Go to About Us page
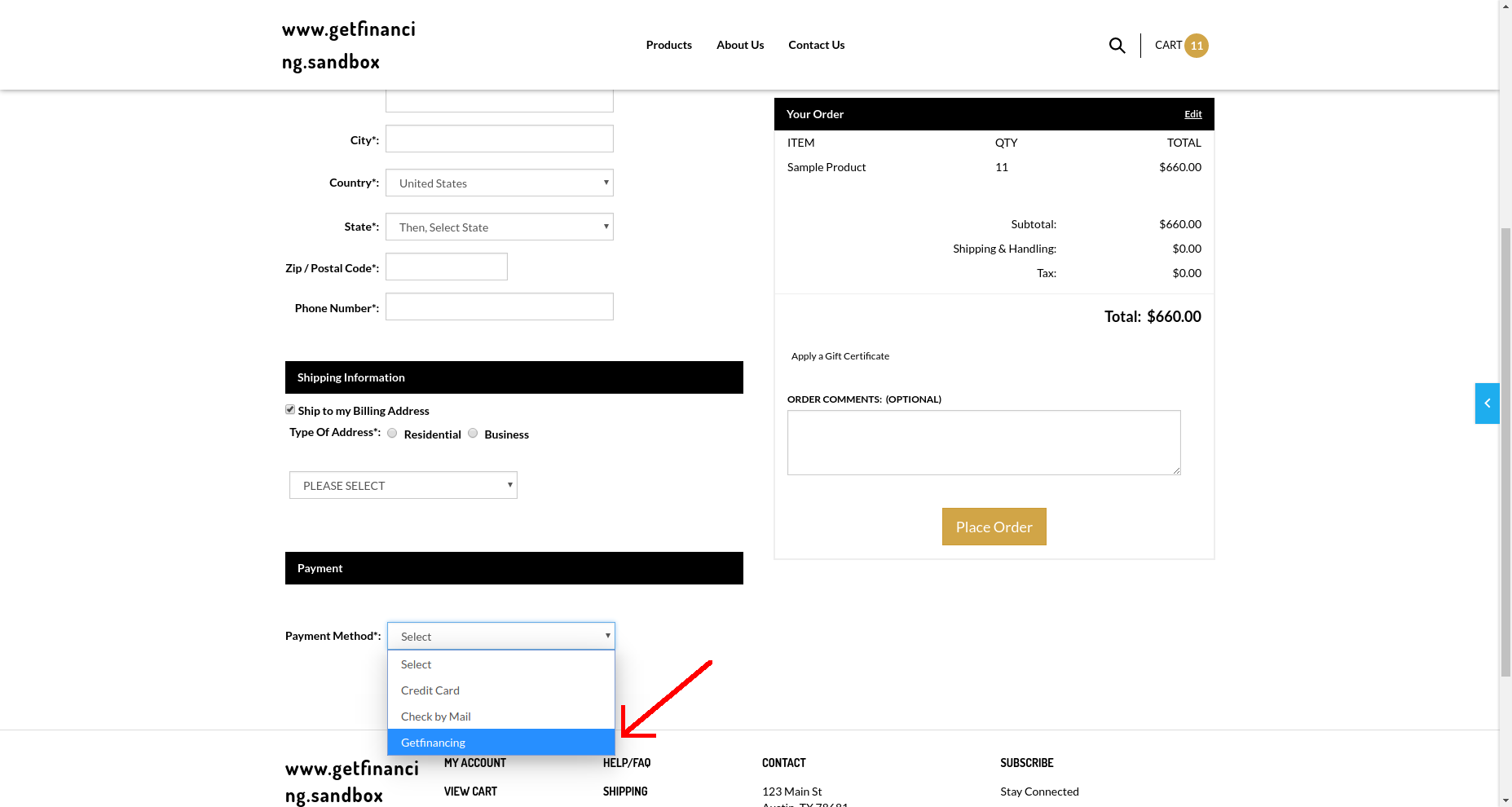Viewport: 1512px width, 807px height. pyautogui.click(x=740, y=45)
